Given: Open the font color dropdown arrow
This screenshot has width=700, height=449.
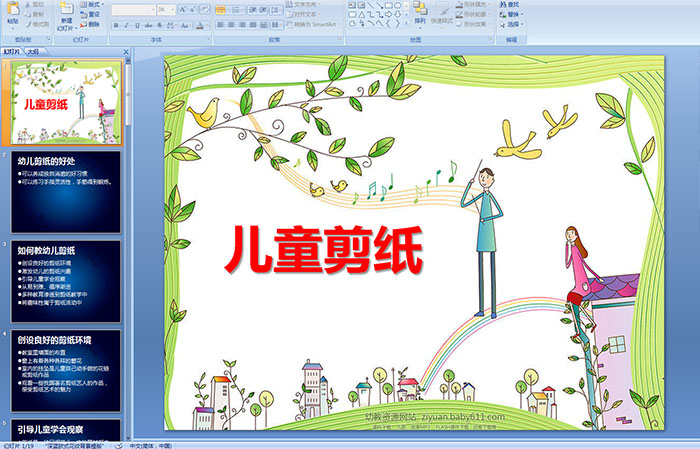Looking at the screenshot, I should tap(207, 25).
